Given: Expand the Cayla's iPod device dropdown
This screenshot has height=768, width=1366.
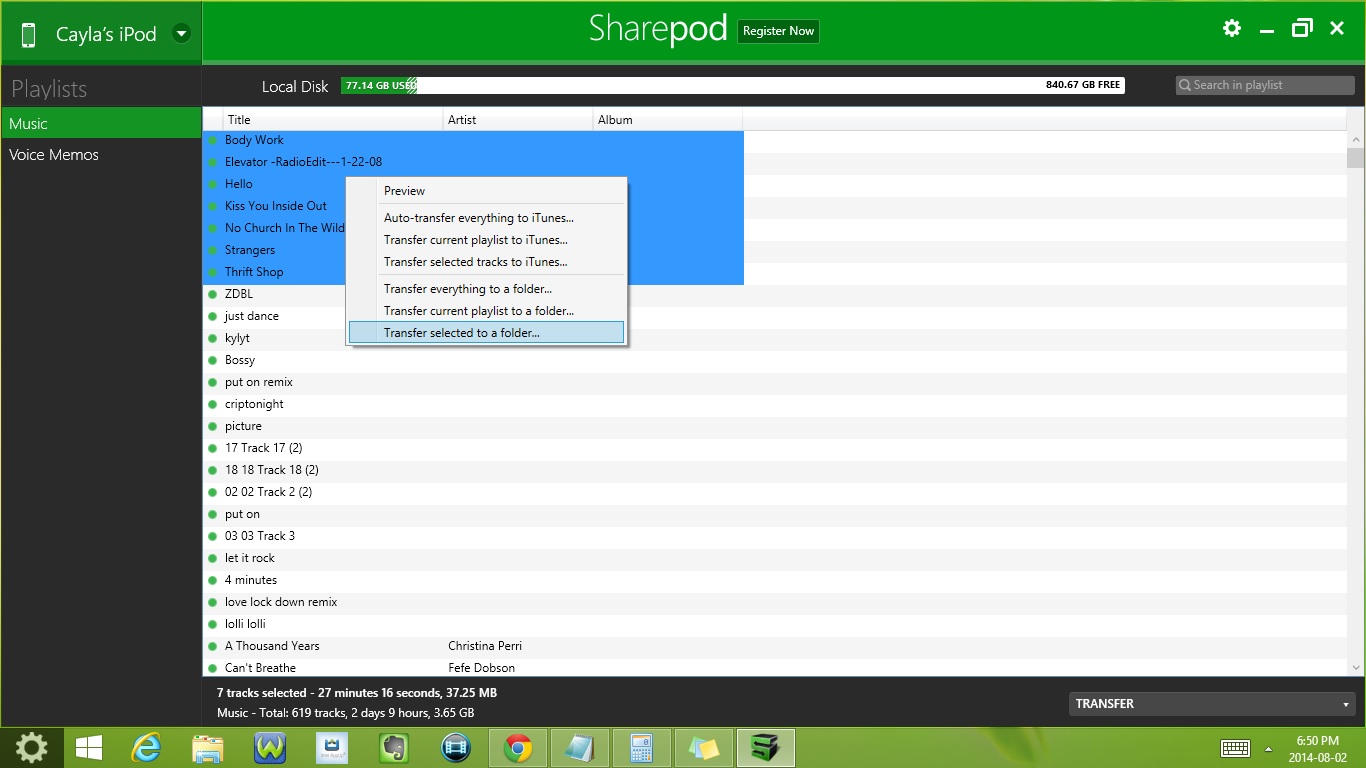Looking at the screenshot, I should click(x=181, y=34).
